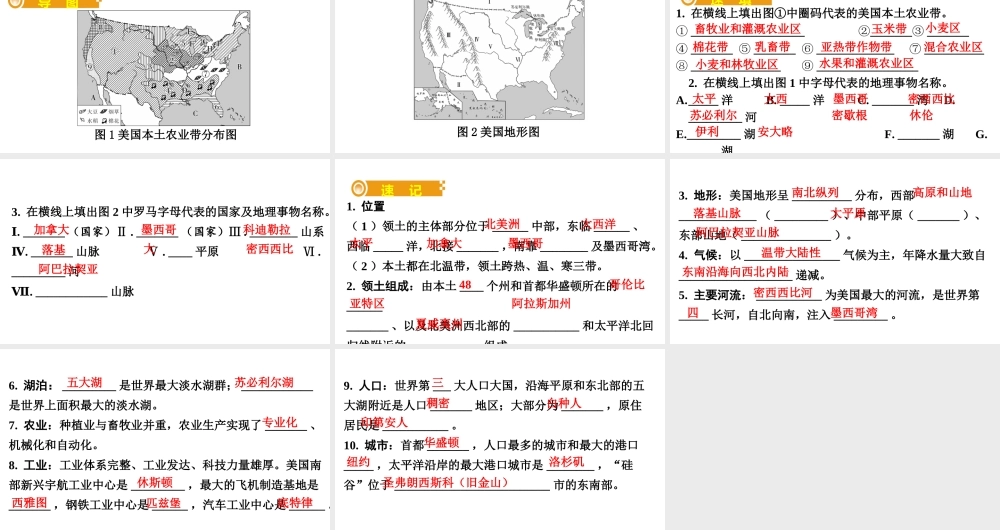Select red answer 48 in 领土组成
The width and height of the screenshot is (1000, 530).
click(x=466, y=285)
